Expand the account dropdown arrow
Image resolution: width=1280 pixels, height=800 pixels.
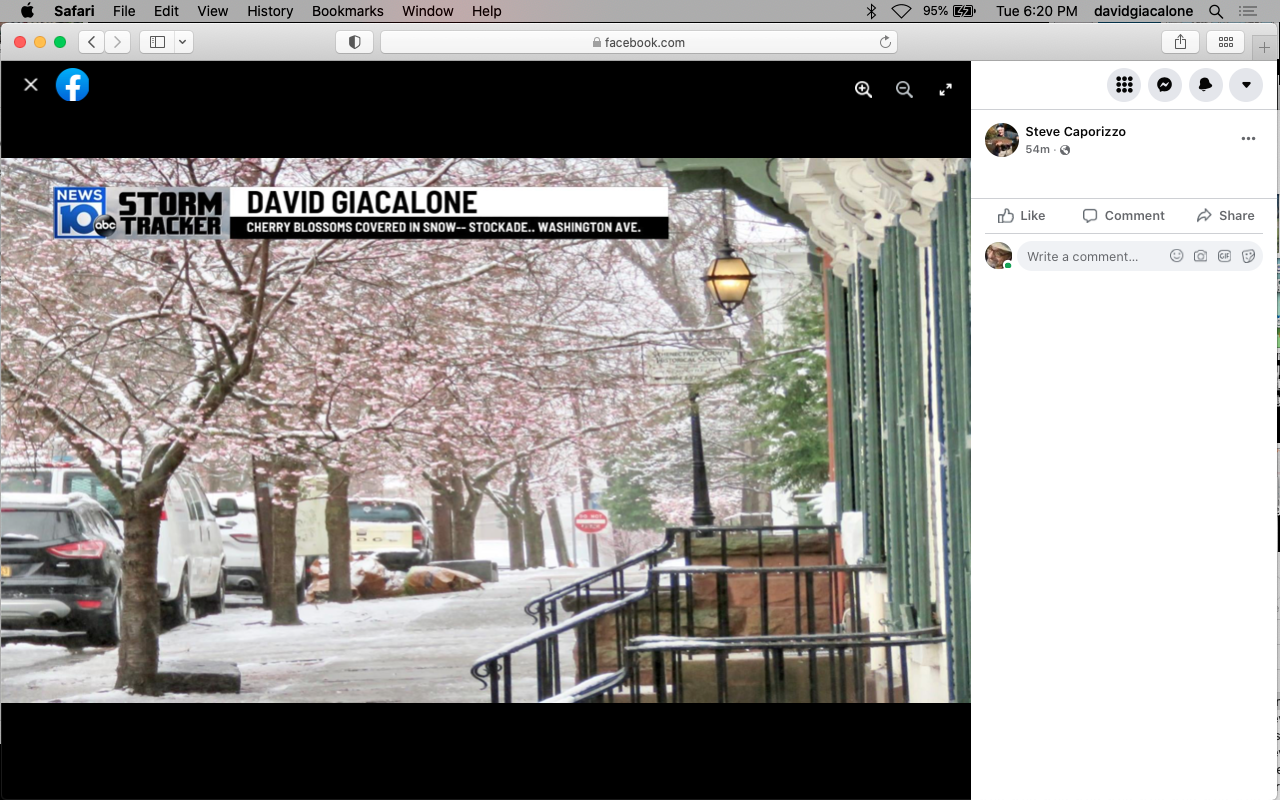pos(1246,85)
